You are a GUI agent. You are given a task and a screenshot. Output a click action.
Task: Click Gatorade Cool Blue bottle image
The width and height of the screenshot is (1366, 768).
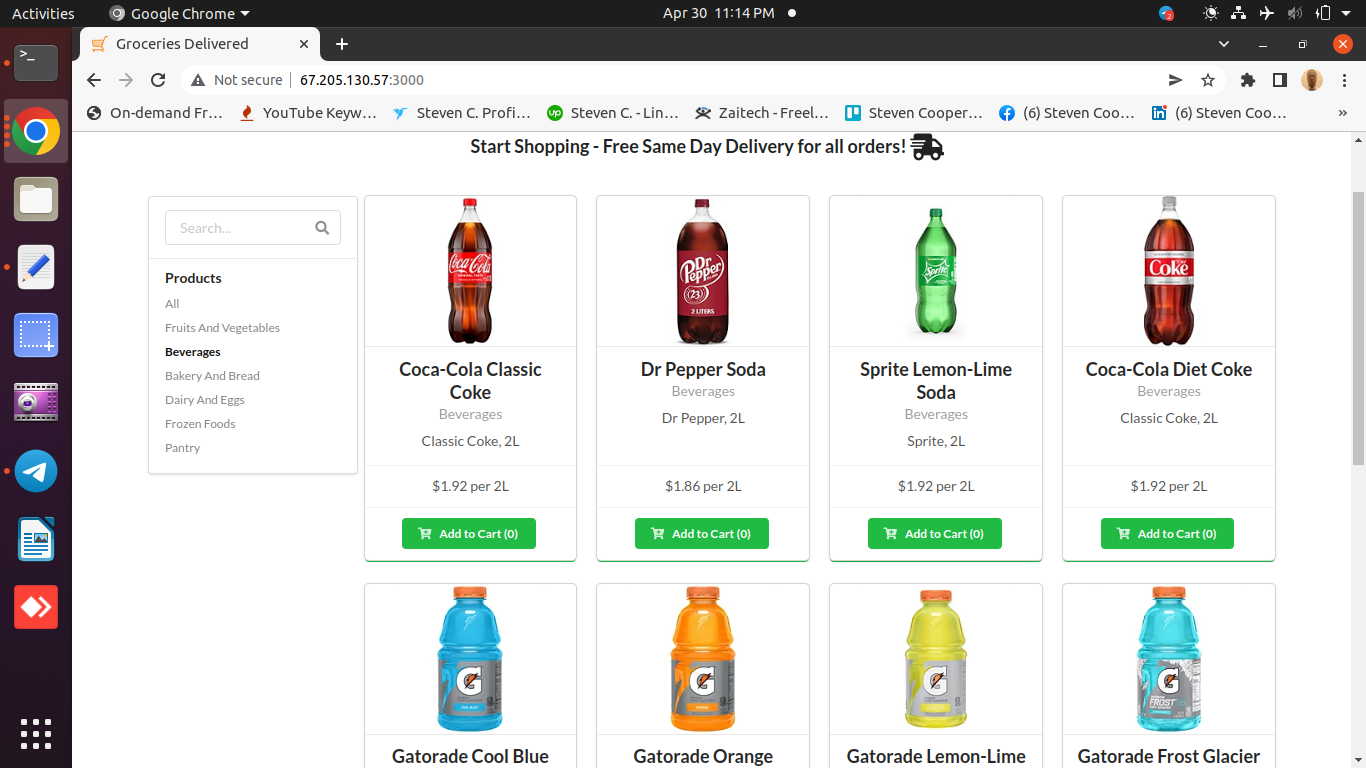pyautogui.click(x=470, y=659)
